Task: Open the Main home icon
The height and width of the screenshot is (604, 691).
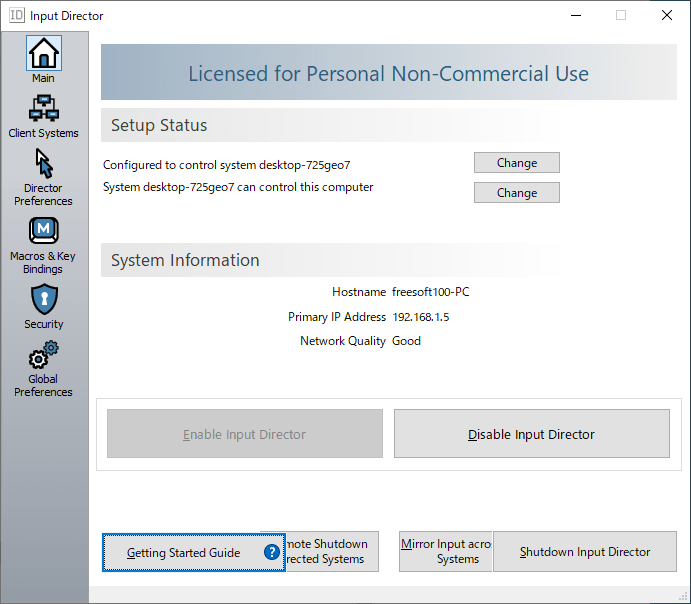Action: (44, 53)
